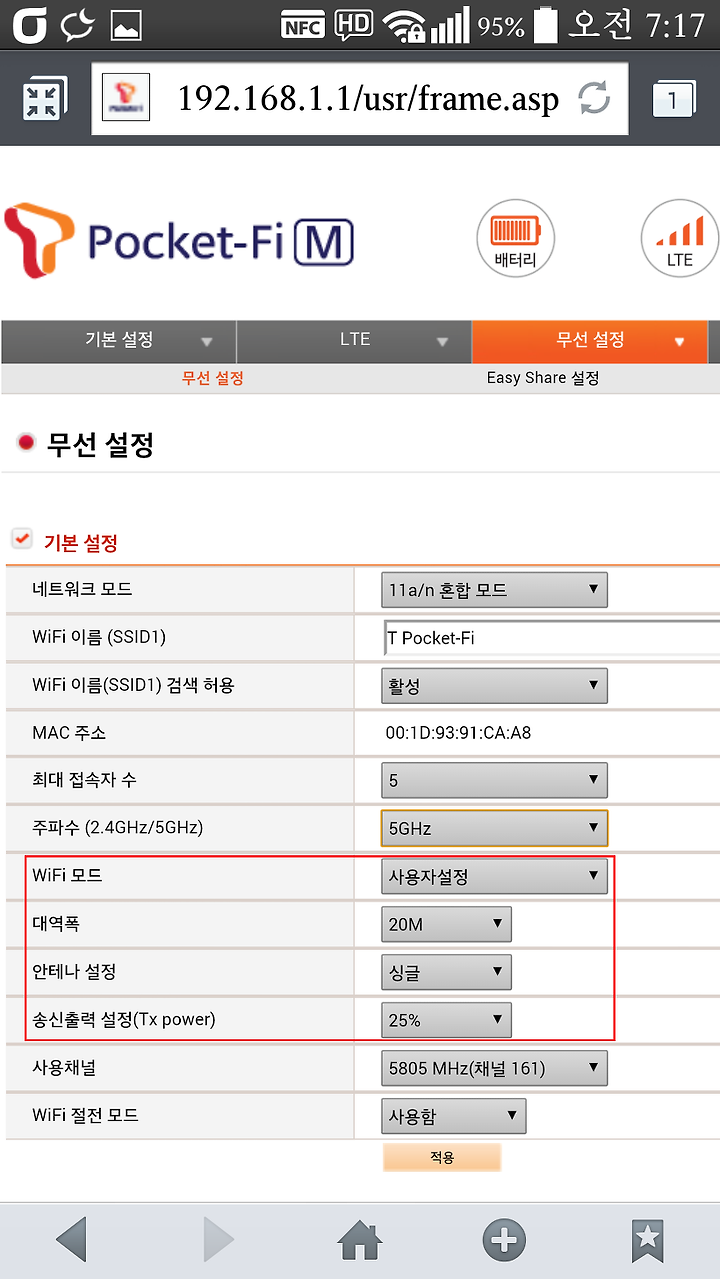
Task: Open the 사용채널 5805 MHz dropdown
Action: [495, 1068]
